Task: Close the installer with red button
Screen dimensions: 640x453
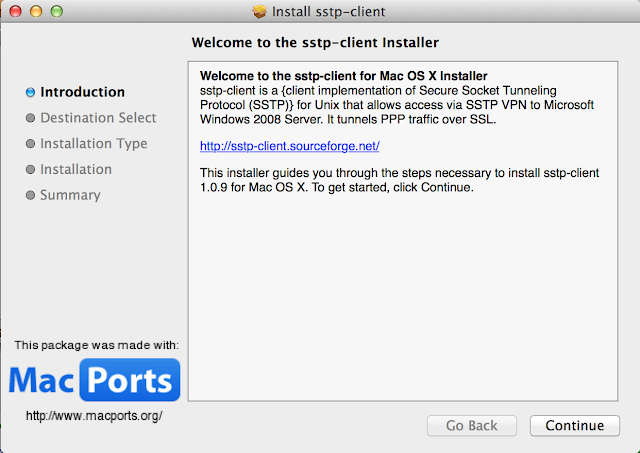Action: (14, 12)
